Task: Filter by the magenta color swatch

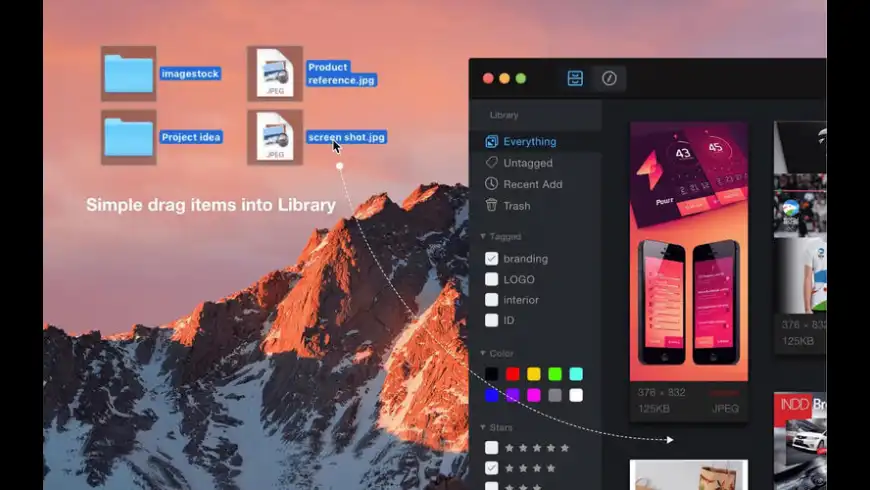Action: 534,395
